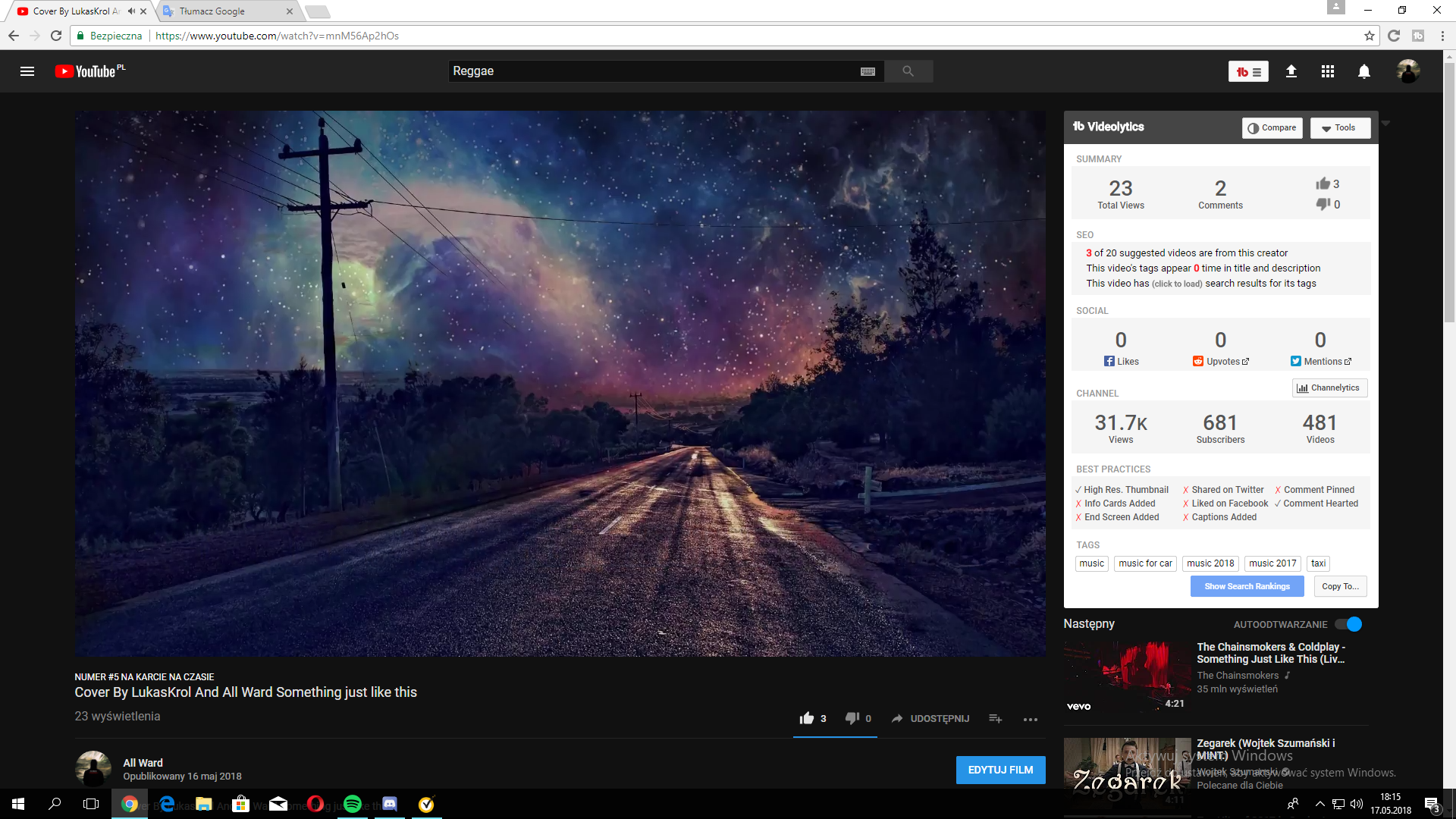
Task: Open a new browser tab
Action: 317,11
